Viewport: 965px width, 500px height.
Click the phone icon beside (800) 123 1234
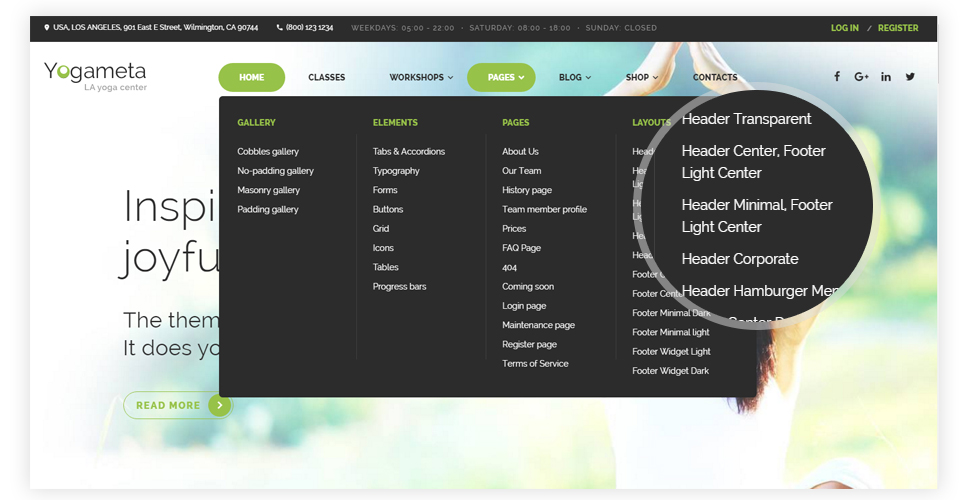pos(279,28)
